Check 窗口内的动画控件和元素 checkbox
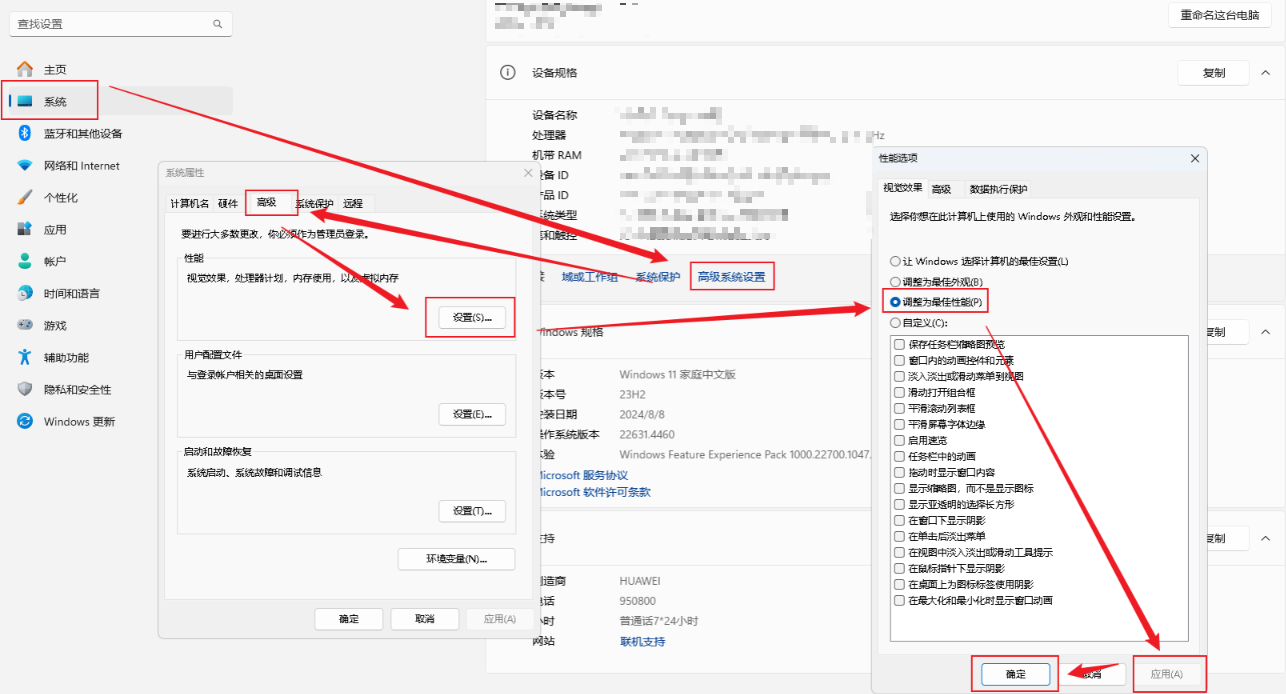 (x=899, y=360)
